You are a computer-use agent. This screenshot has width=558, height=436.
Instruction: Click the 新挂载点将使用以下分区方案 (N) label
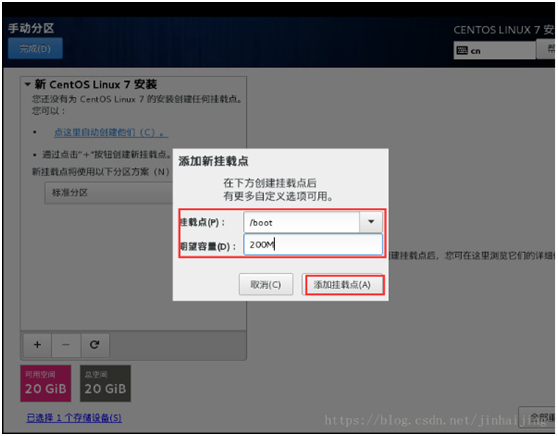pyautogui.click(x=101, y=172)
